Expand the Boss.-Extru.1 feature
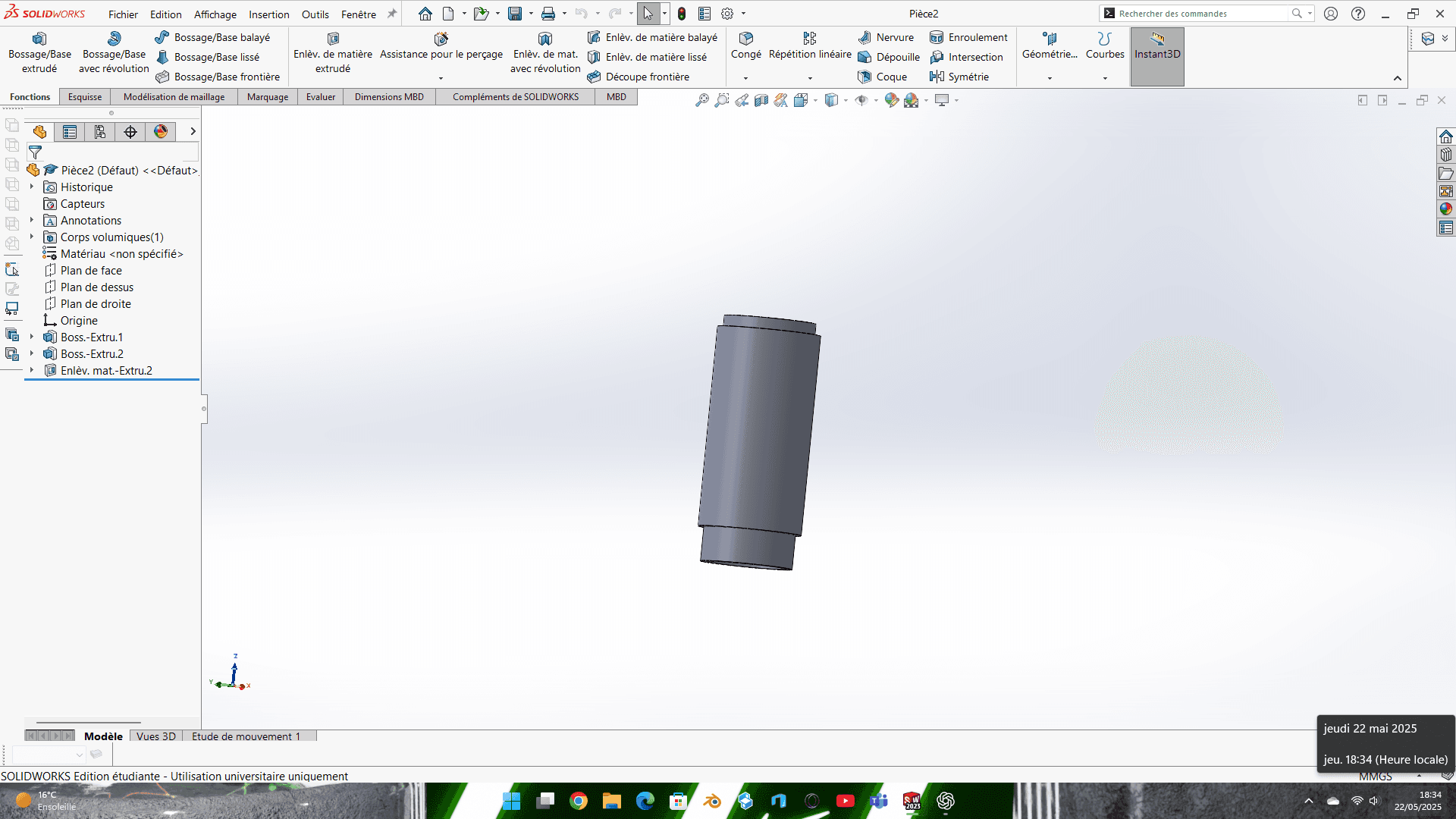Screen dimensions: 1456x819 point(32,337)
